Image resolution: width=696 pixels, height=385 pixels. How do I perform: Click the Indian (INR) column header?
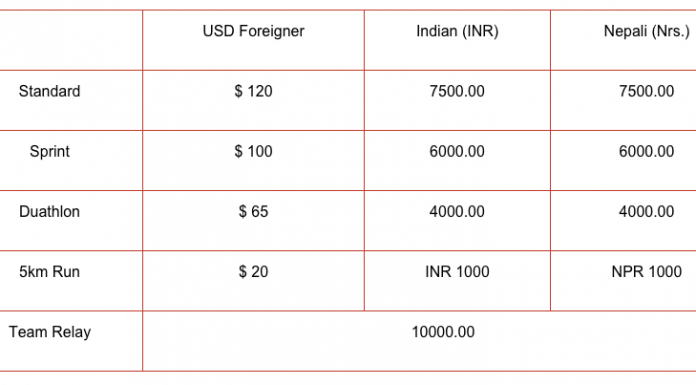457,31
